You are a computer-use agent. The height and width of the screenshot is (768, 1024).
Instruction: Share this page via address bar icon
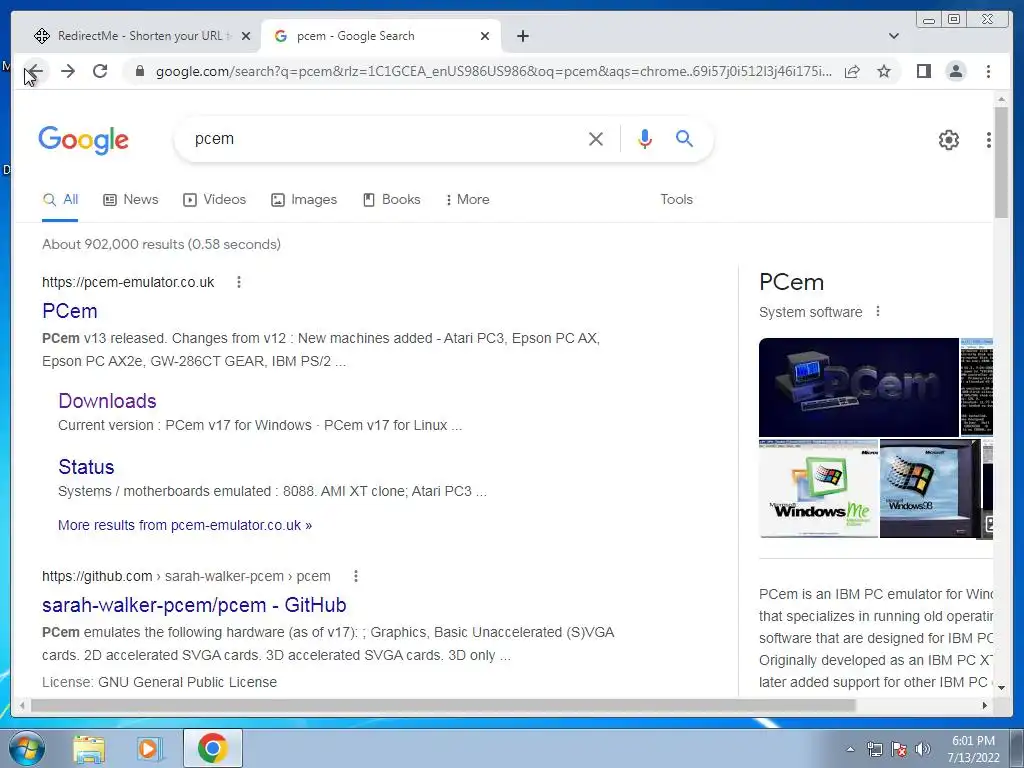852,71
